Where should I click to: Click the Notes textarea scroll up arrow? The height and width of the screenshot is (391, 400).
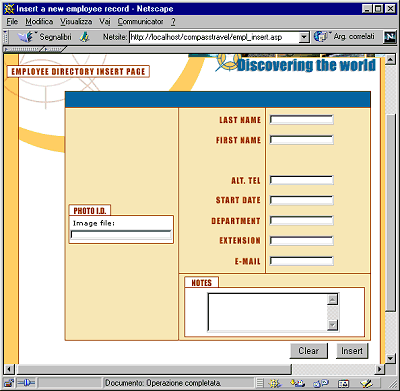[x=332, y=299]
